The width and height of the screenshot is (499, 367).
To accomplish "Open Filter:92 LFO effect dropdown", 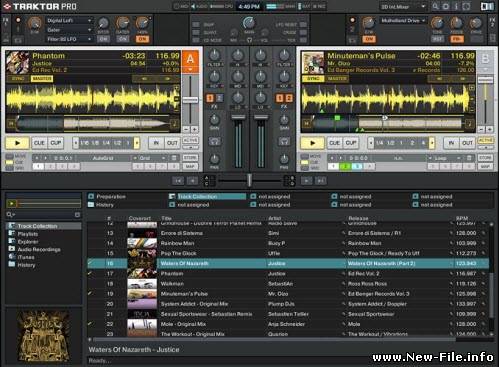I will point(69,39).
